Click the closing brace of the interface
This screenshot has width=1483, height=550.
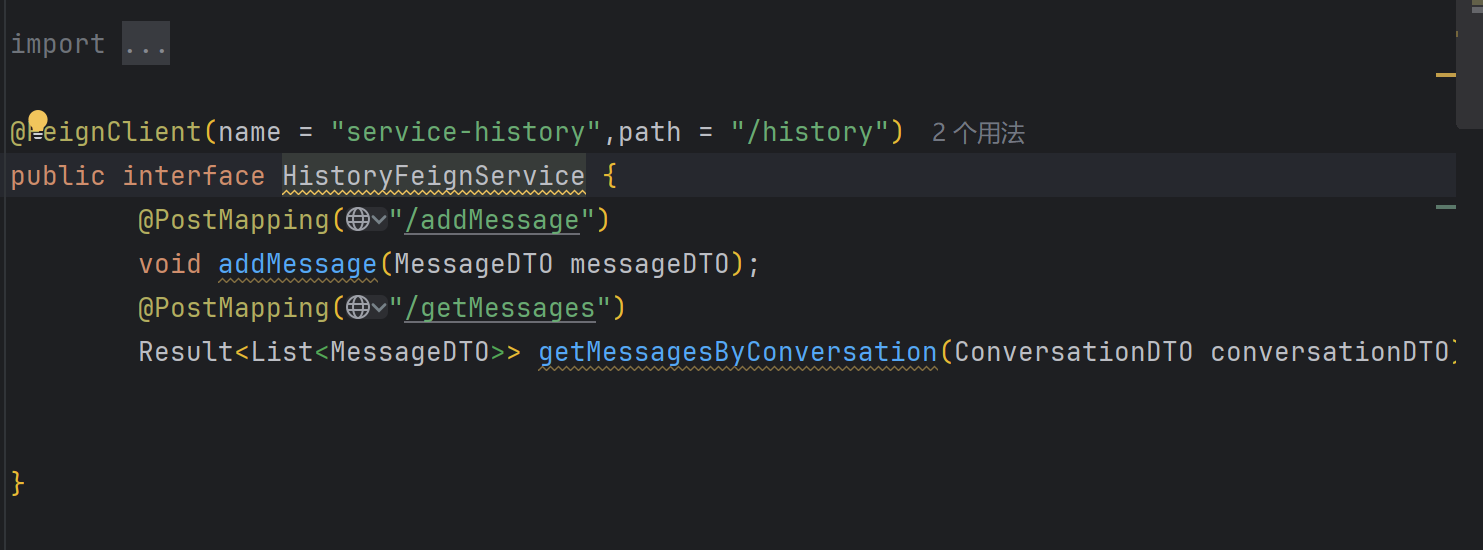[x=17, y=484]
